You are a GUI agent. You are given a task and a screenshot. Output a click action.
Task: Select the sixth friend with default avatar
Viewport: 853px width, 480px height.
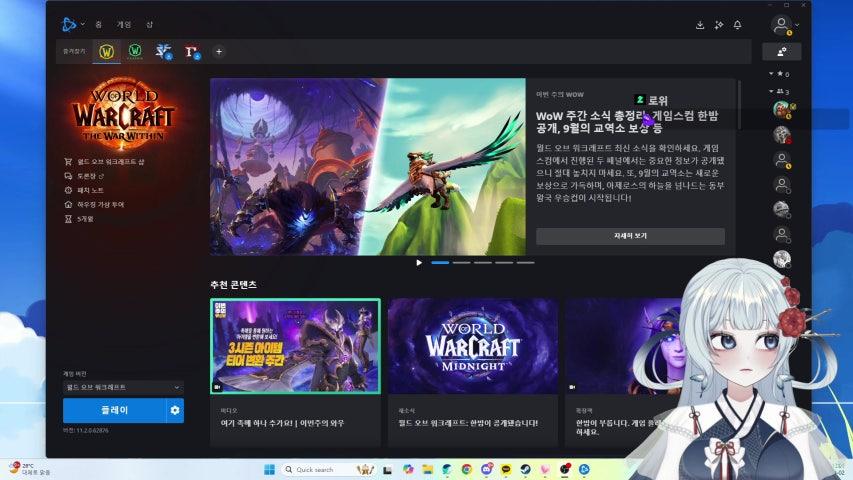782,235
